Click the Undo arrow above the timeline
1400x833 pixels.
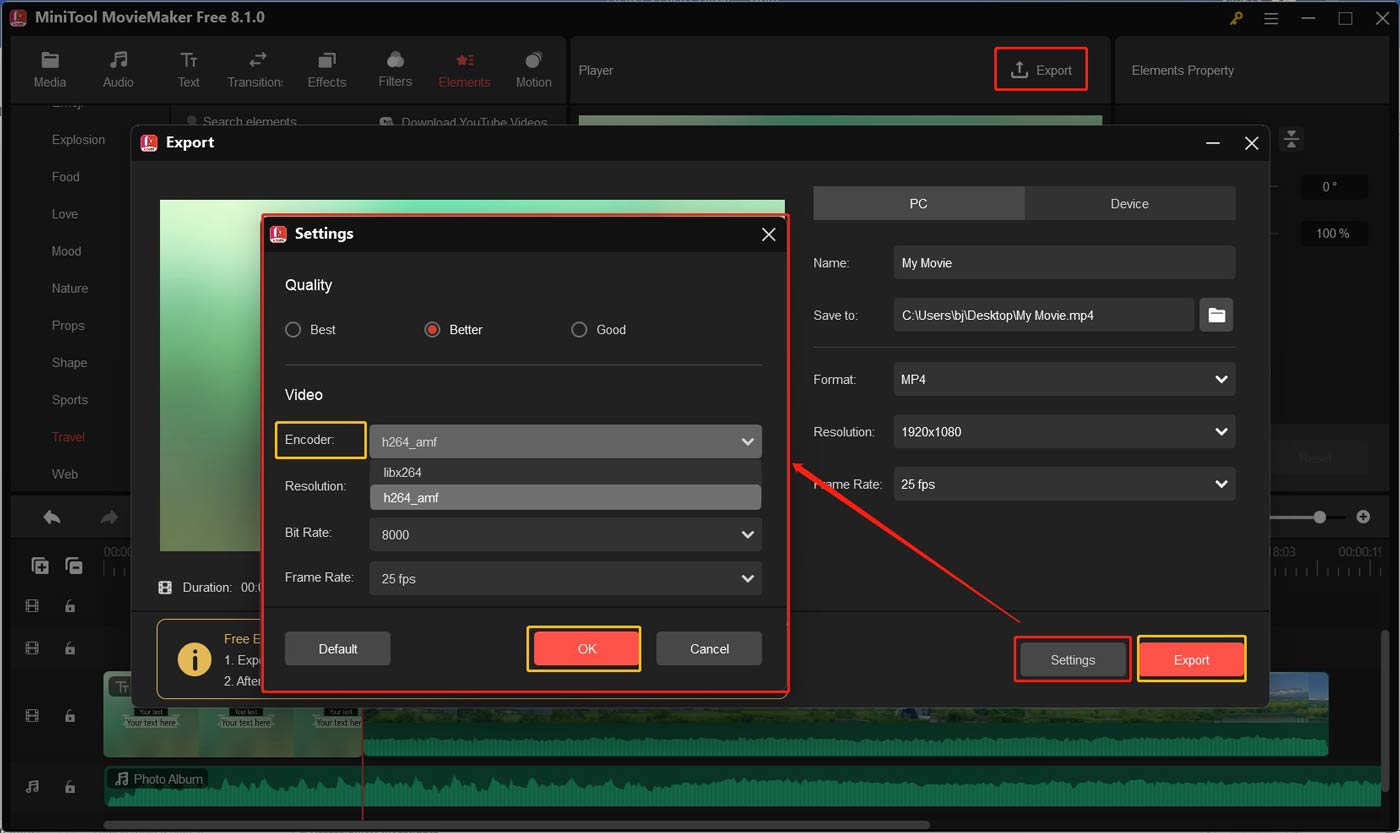[52, 517]
